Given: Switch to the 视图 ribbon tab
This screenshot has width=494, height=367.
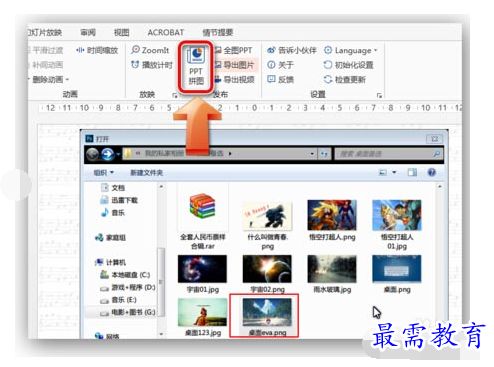Looking at the screenshot, I should 121,32.
